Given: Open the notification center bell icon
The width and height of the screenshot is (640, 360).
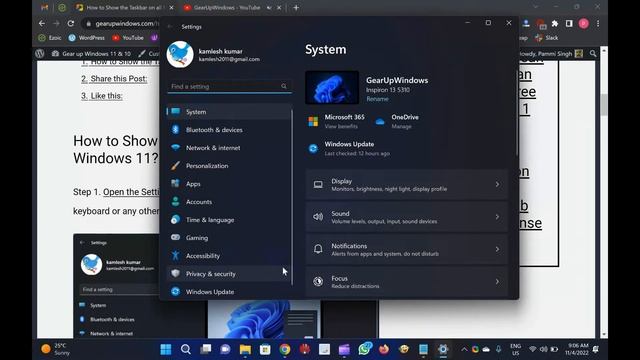Looking at the screenshot, I should coord(596,349).
